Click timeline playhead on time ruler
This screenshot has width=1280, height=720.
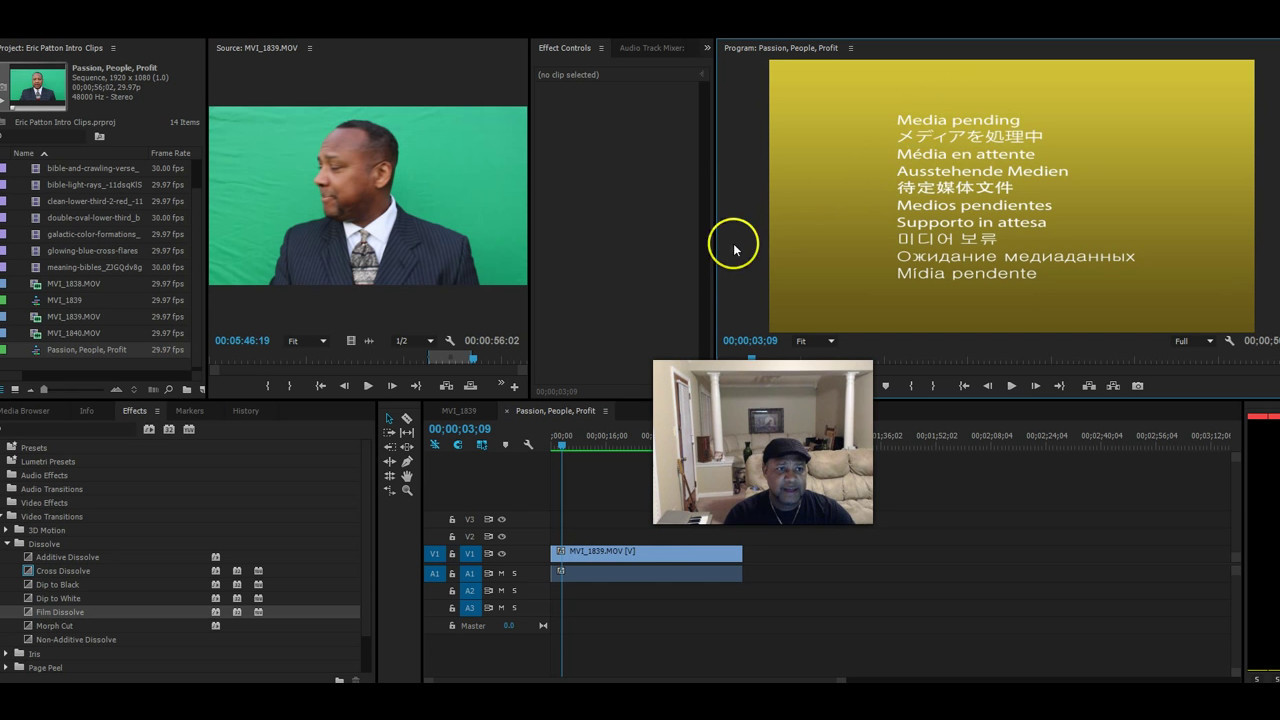562,445
